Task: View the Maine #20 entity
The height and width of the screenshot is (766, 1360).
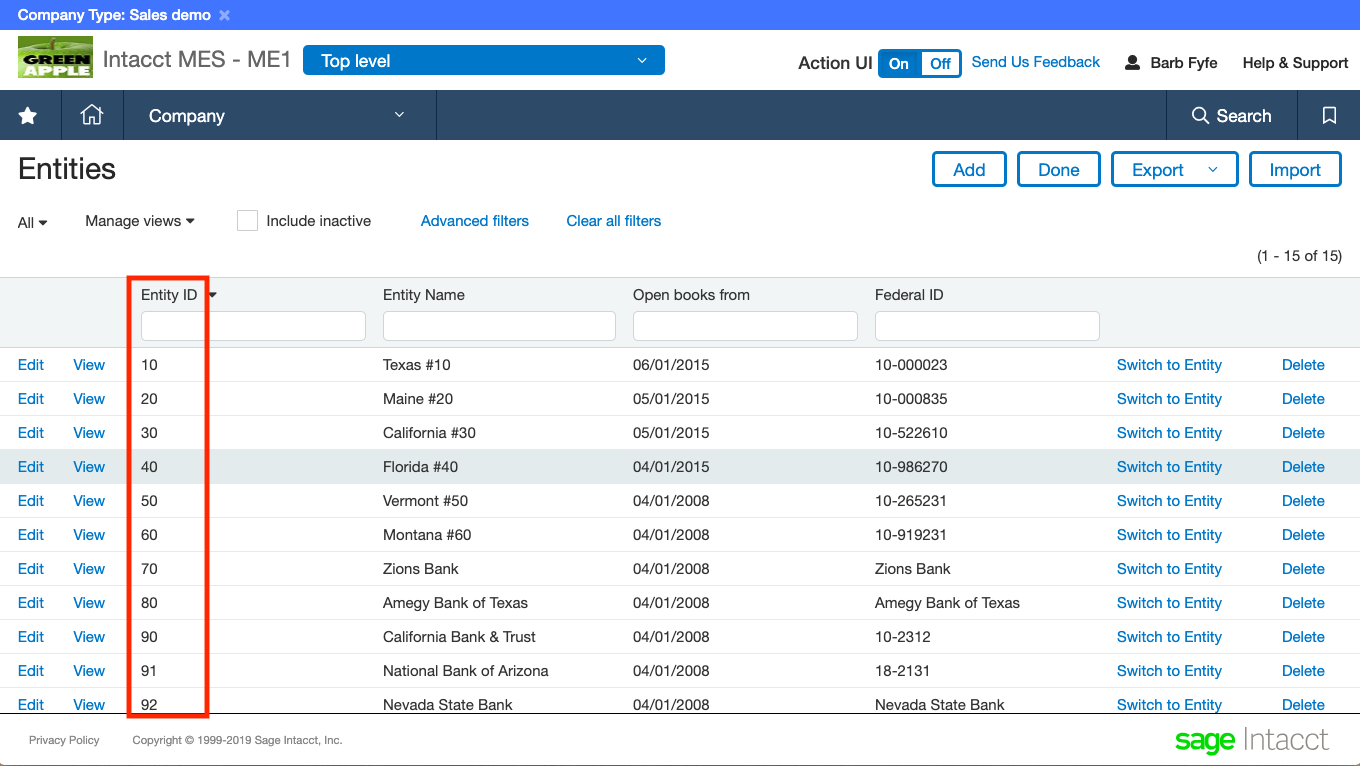Action: (89, 399)
